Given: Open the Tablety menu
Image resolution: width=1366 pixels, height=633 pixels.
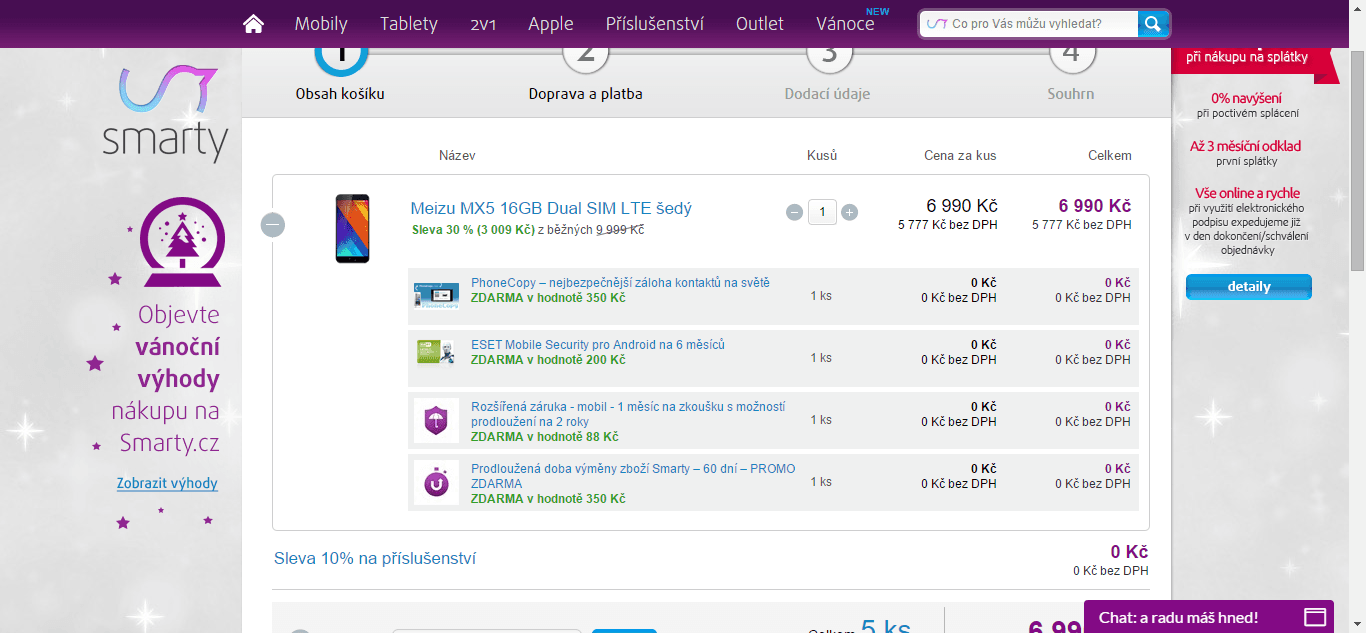Looking at the screenshot, I should (x=409, y=24).
